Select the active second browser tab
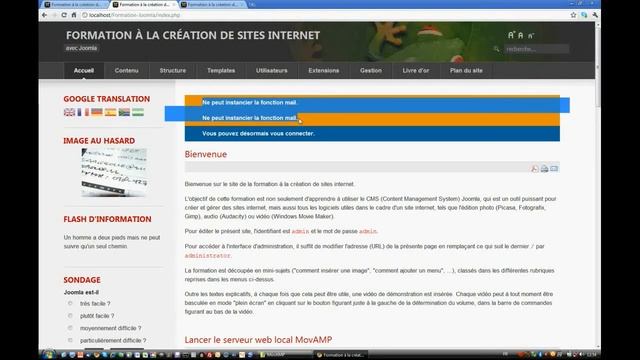Image resolution: width=640 pixels, height=360 pixels. coord(144,4)
